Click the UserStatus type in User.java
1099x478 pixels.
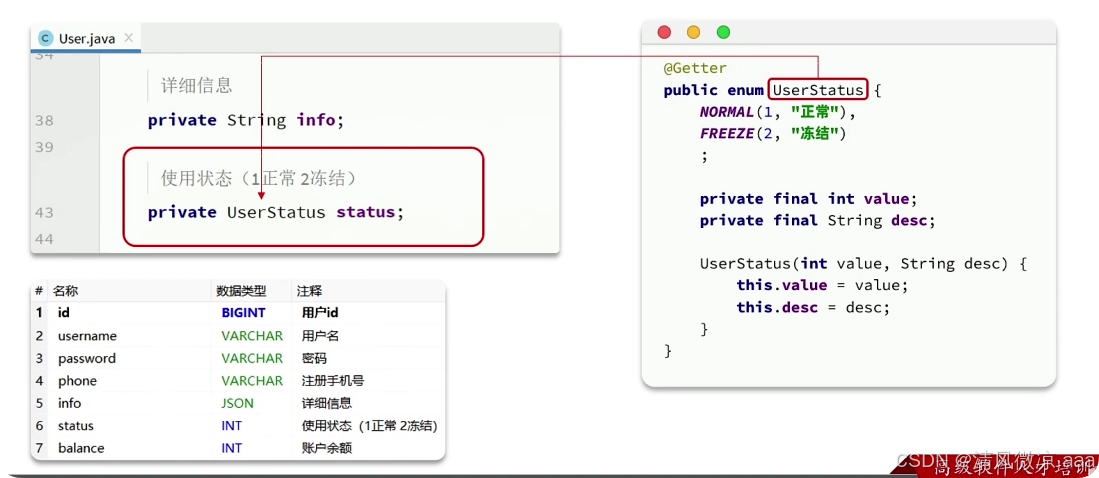click(276, 212)
